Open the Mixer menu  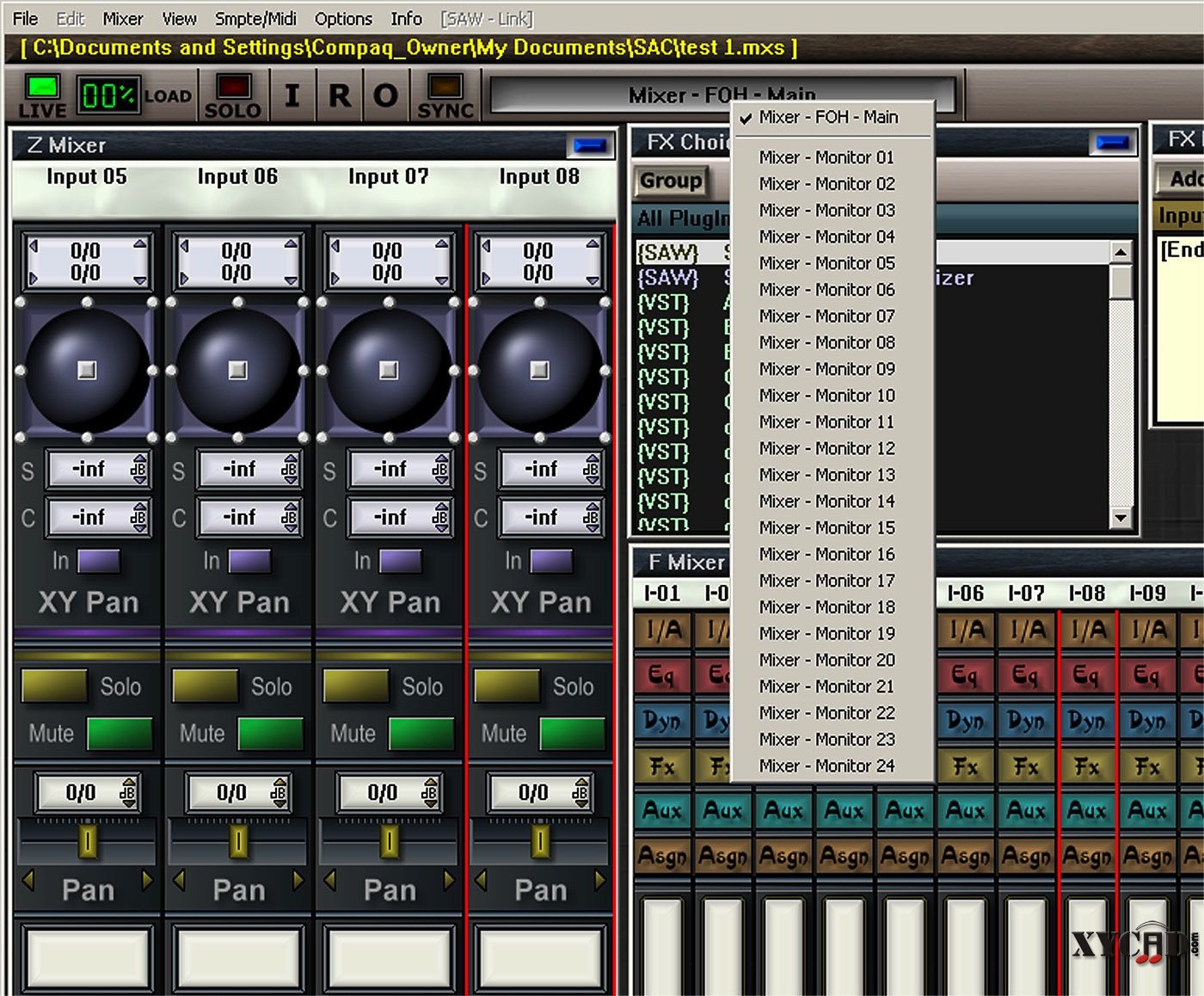(123, 18)
